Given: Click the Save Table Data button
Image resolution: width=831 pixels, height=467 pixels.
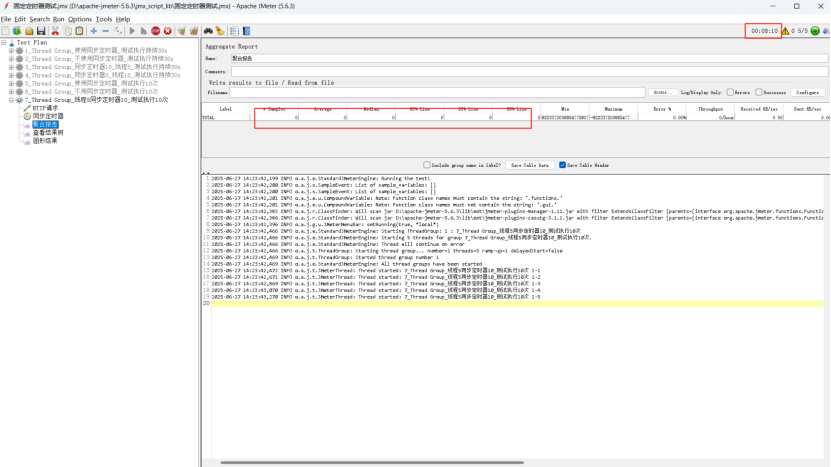Looking at the screenshot, I should click(529, 165).
